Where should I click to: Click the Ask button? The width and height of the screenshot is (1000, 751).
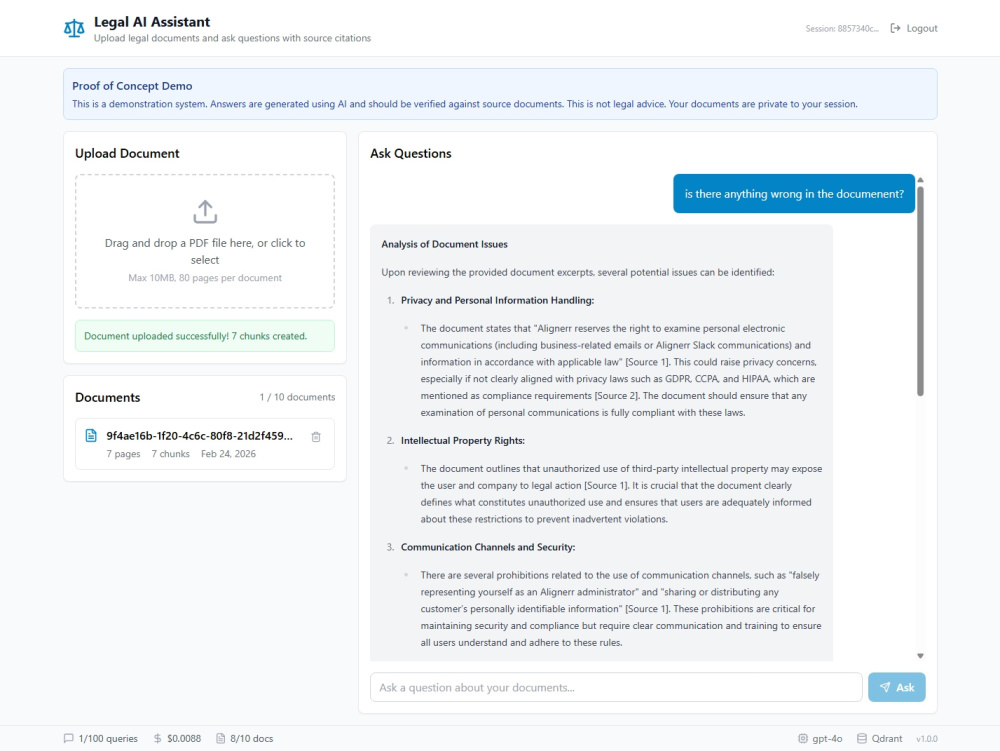897,687
